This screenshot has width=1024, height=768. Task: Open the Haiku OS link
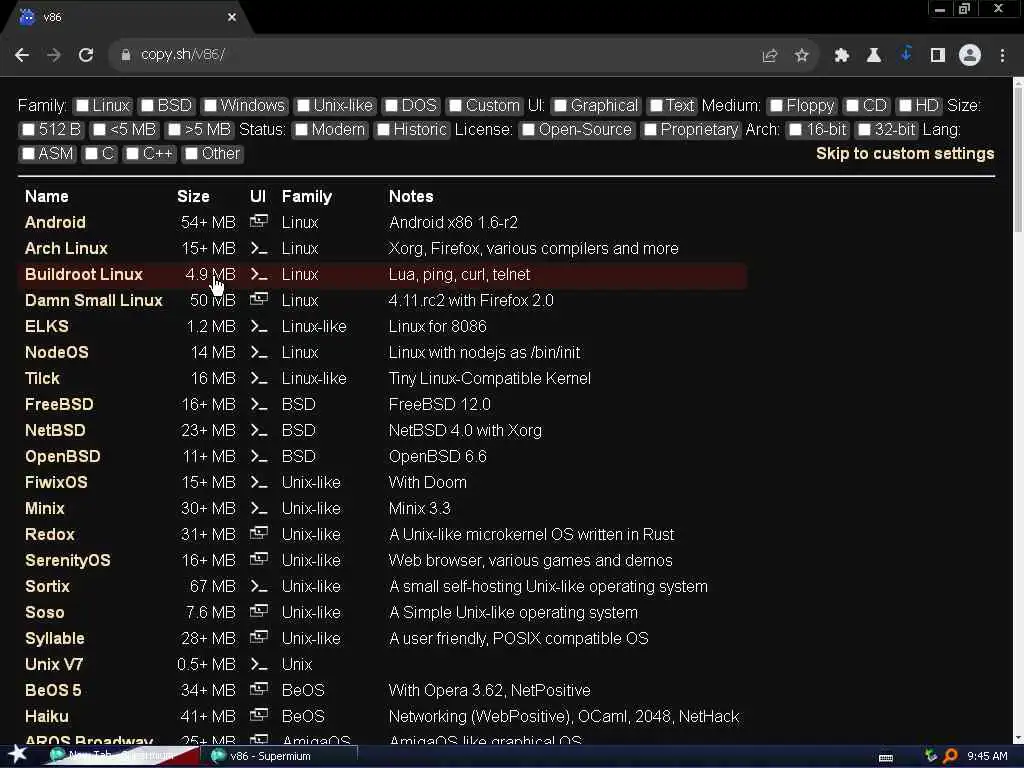tap(46, 716)
